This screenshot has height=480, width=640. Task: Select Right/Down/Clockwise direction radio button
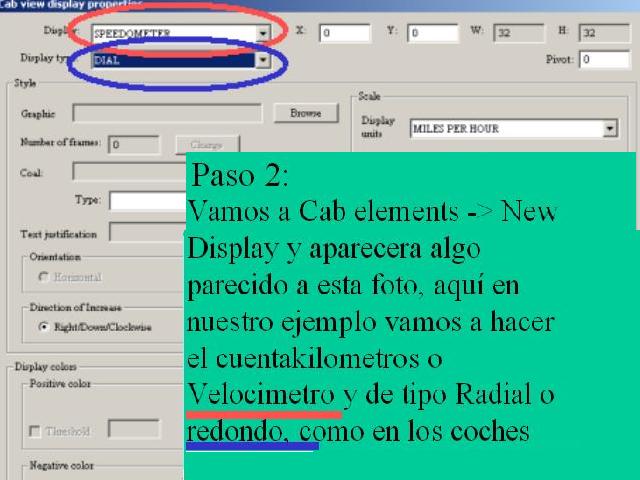click(x=43, y=327)
